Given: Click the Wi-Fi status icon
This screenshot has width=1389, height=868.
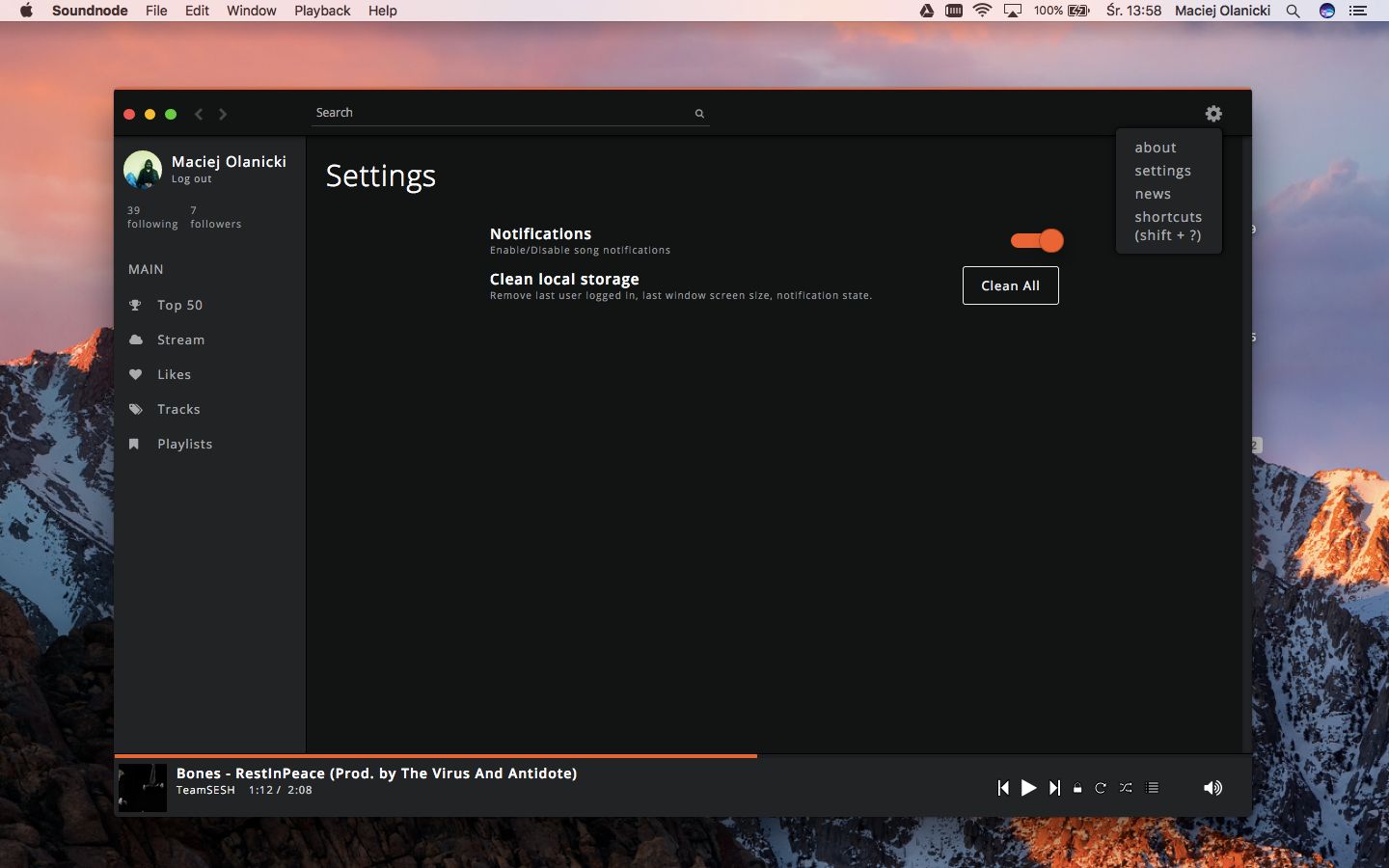Looking at the screenshot, I should pos(982,11).
